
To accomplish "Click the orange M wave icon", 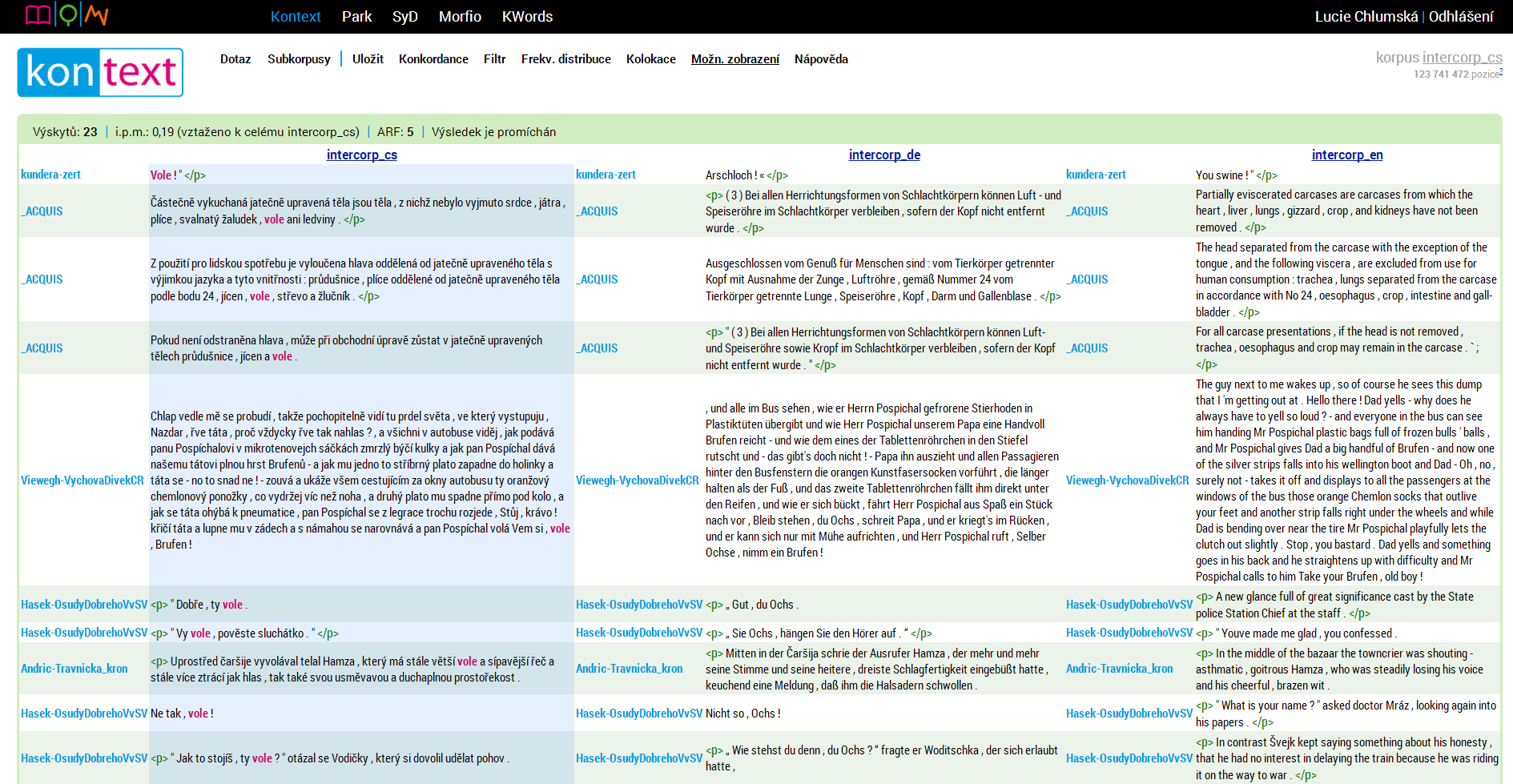I will (x=97, y=15).
